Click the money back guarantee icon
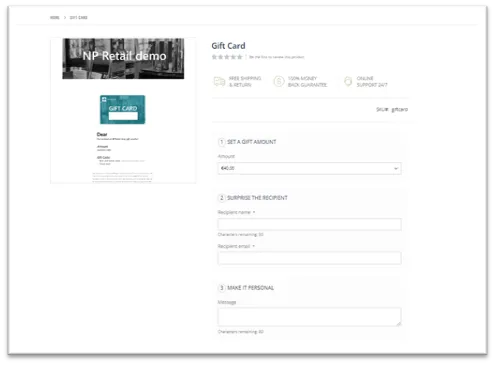495x365 pixels. click(279, 81)
